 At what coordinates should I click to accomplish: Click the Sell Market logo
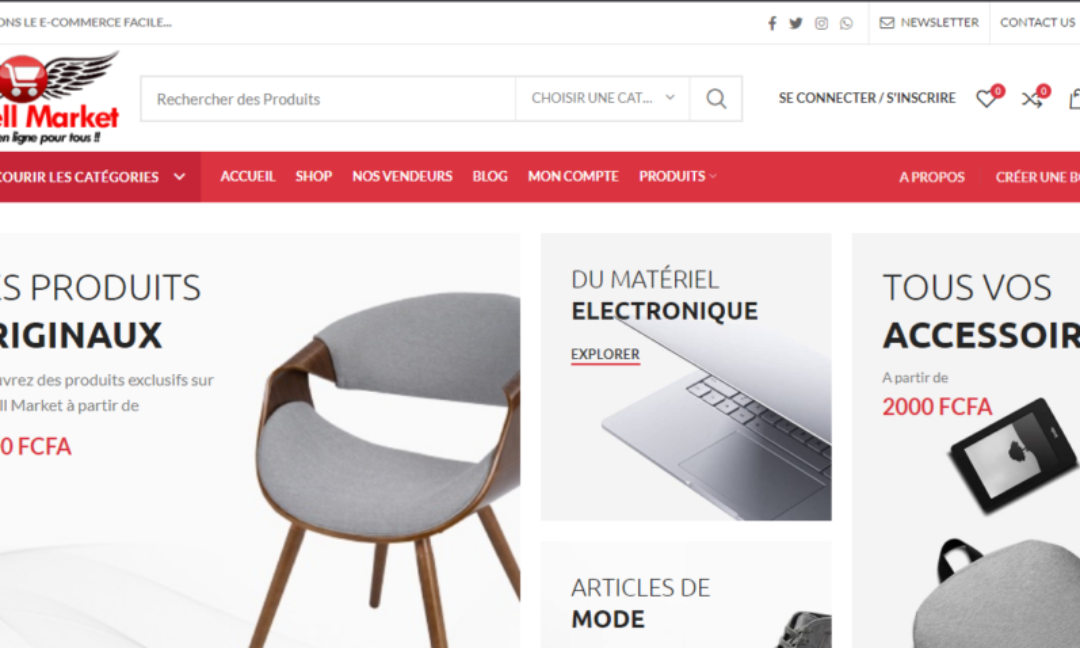59,98
